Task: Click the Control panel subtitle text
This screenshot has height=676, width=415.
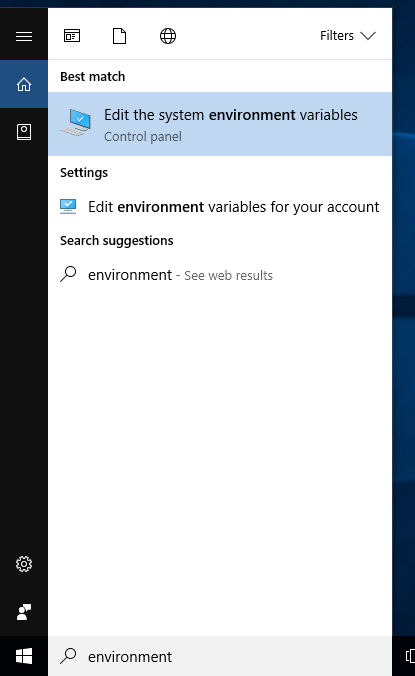Action: click(x=143, y=137)
